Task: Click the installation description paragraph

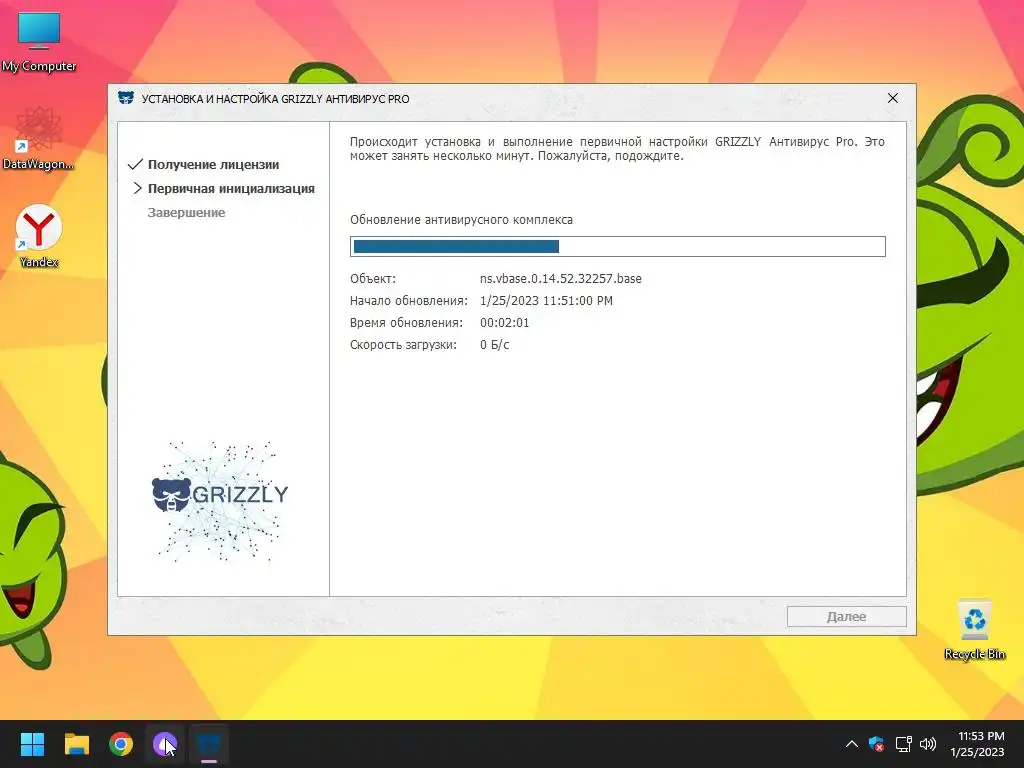Action: point(617,149)
